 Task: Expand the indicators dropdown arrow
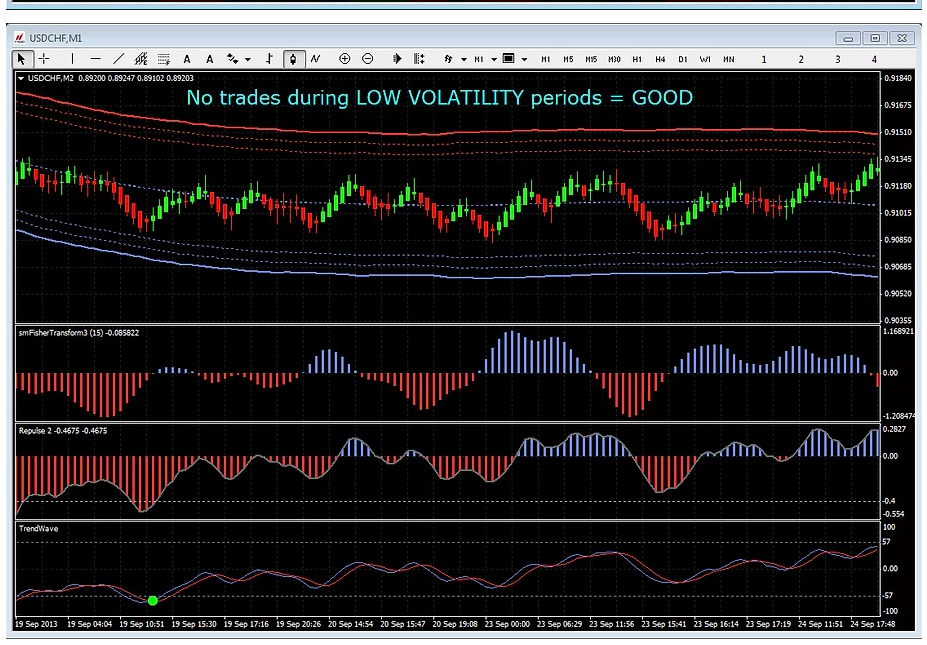pyautogui.click(x=464, y=59)
